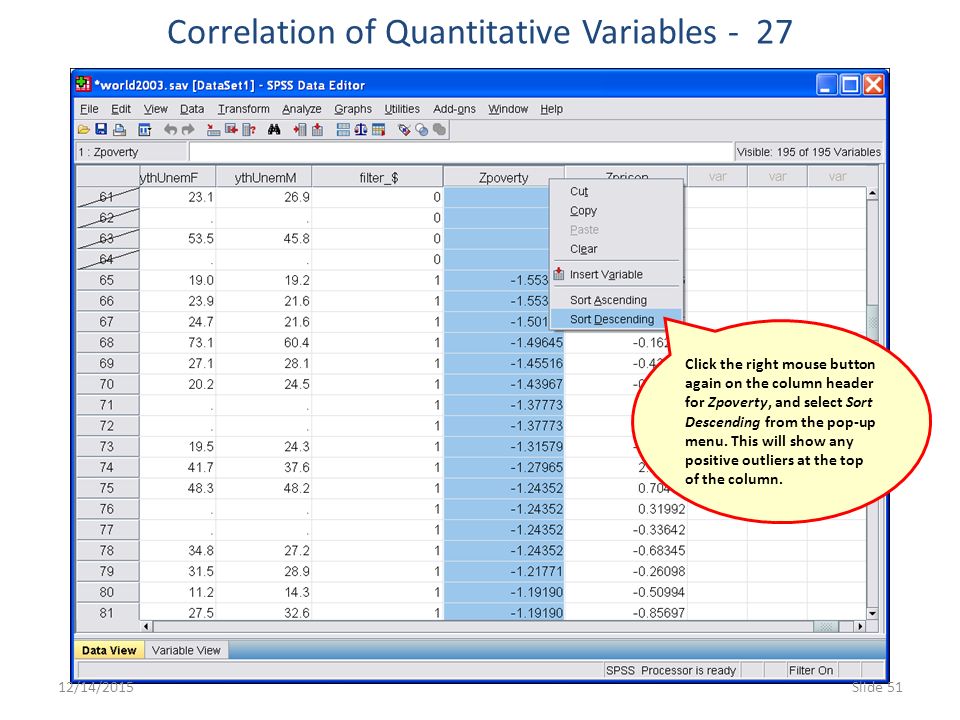Screen dimensions: 960x720
Task: Open the Window menu
Action: (x=508, y=109)
